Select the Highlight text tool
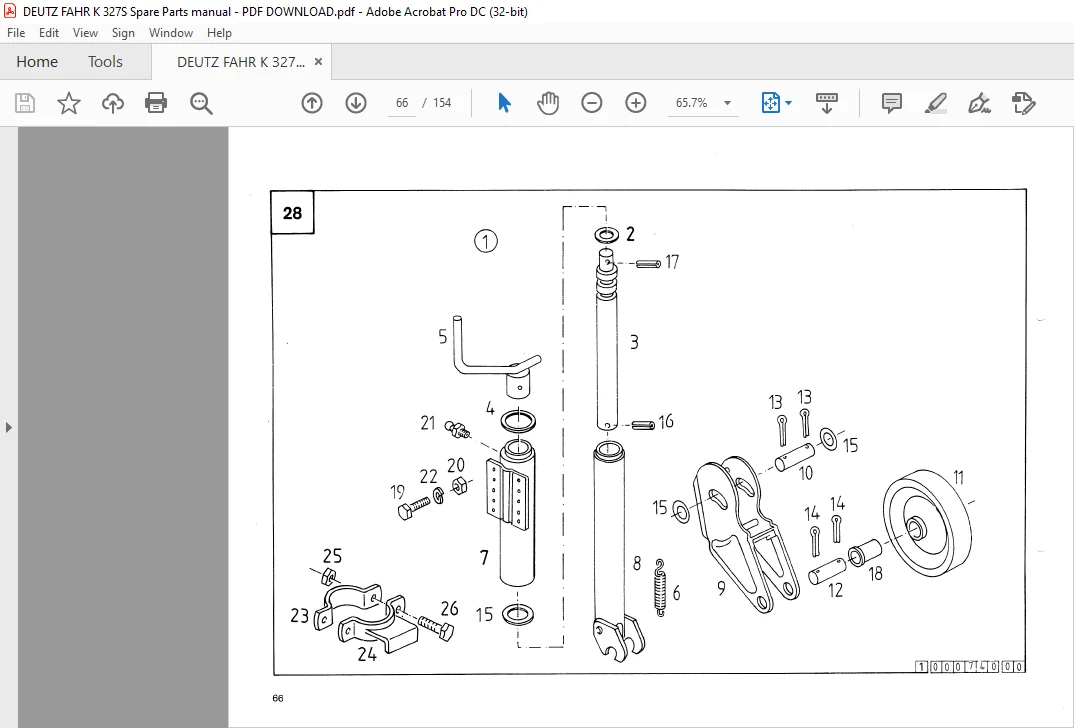Image resolution: width=1074 pixels, height=728 pixels. [936, 103]
